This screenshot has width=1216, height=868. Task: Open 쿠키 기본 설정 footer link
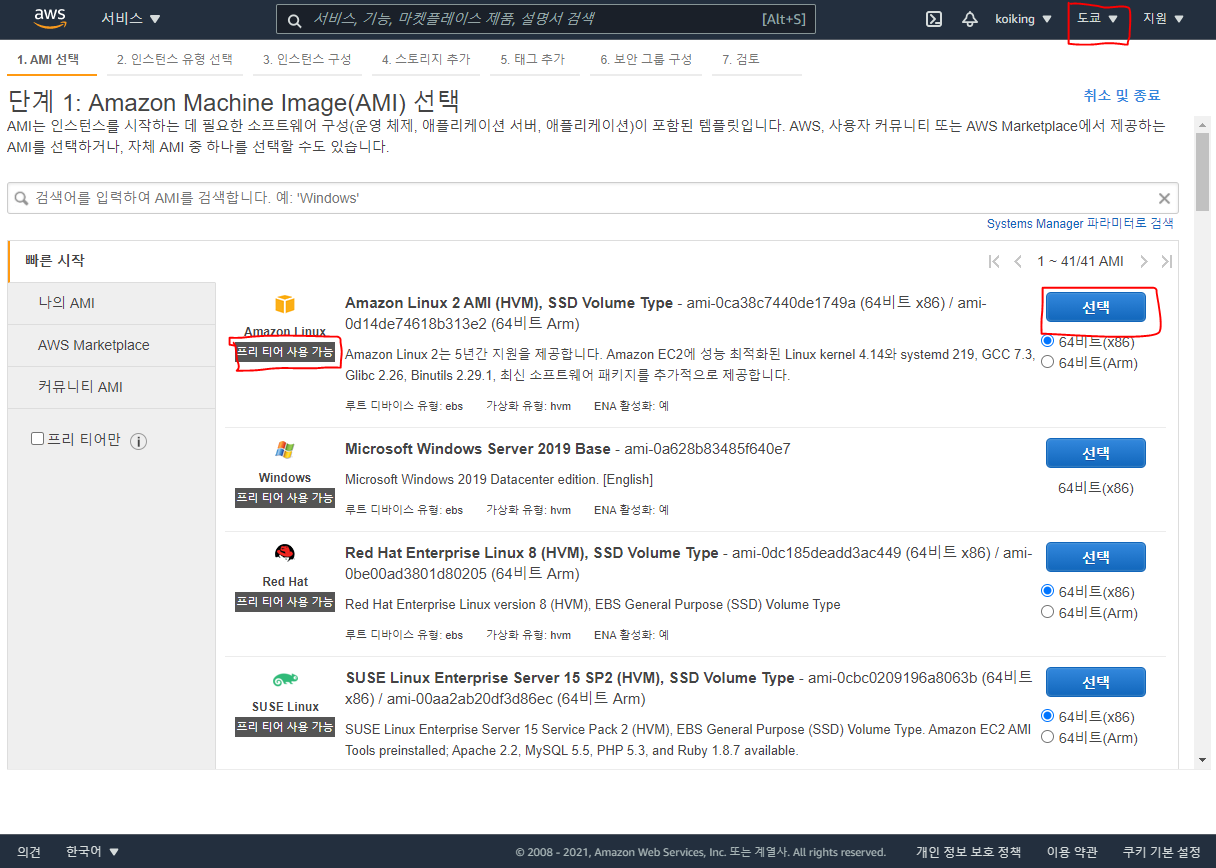pyautogui.click(x=1161, y=852)
